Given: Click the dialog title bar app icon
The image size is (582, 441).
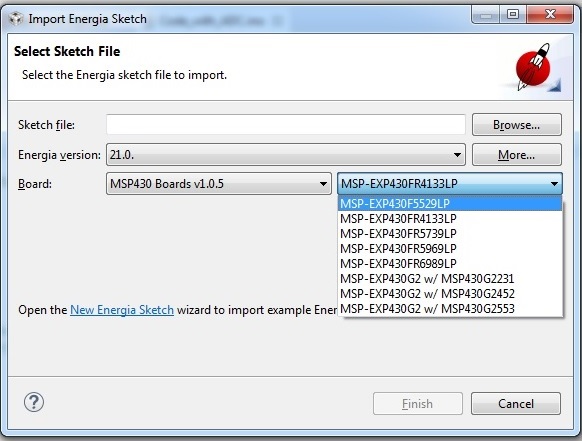Looking at the screenshot, I should [x=16, y=19].
